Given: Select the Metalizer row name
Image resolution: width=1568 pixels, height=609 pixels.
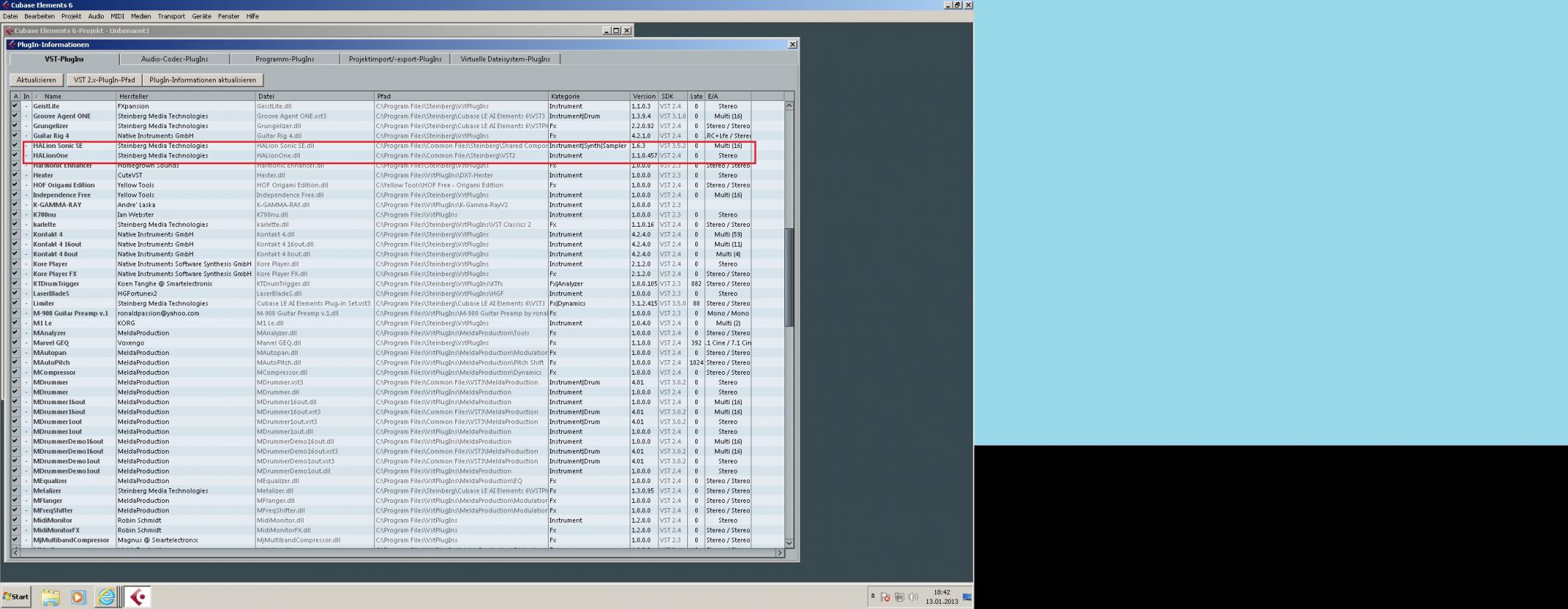Looking at the screenshot, I should click(x=47, y=490).
